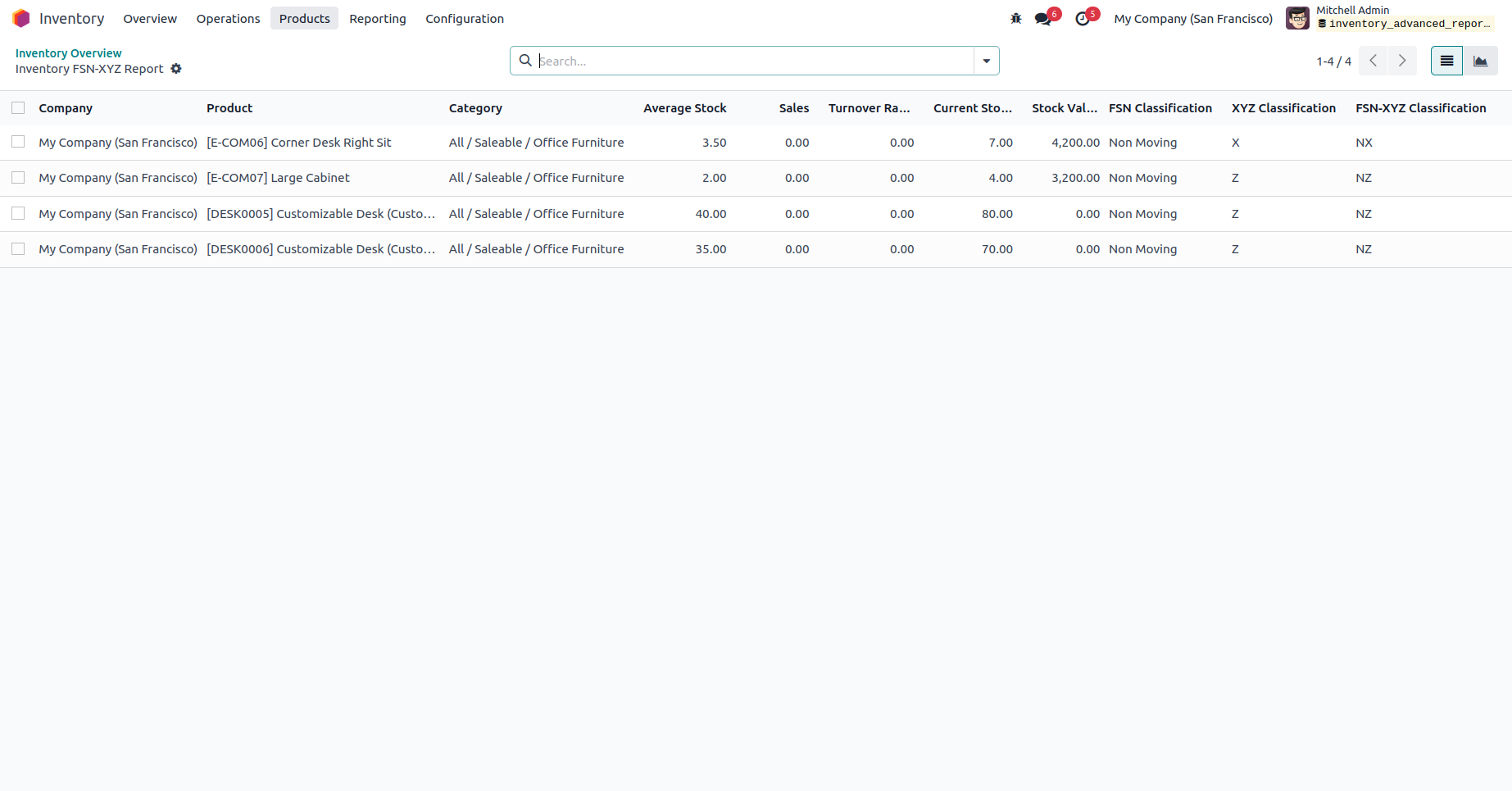1512x791 pixels.
Task: Open the chat messages icon
Action: click(1042, 19)
